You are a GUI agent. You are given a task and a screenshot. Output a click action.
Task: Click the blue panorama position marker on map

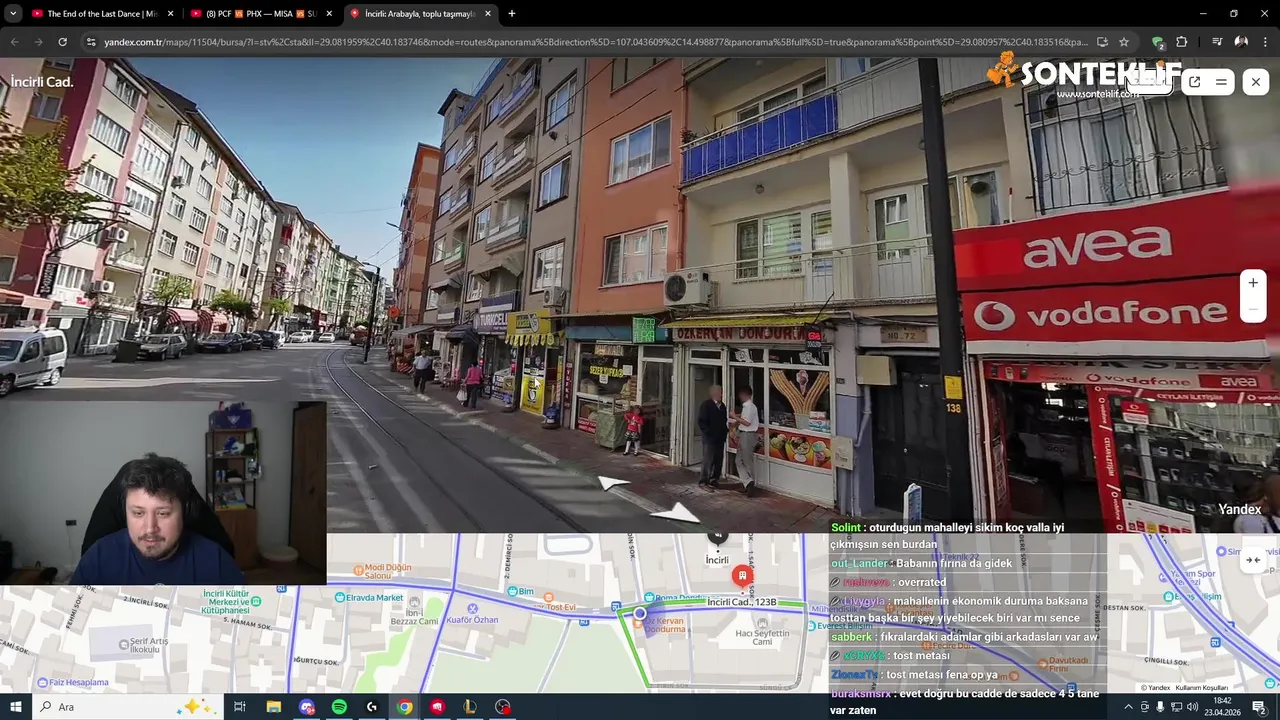click(x=640, y=613)
